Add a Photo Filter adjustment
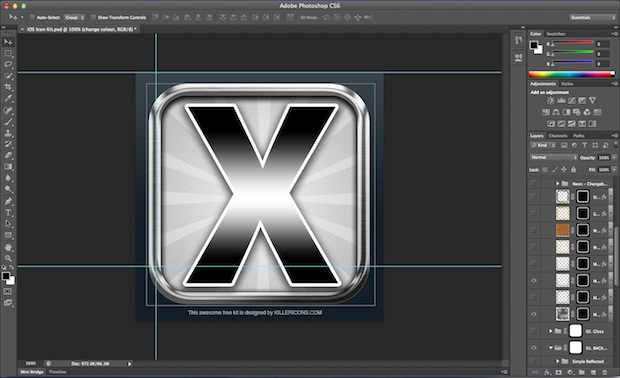 (x=577, y=112)
